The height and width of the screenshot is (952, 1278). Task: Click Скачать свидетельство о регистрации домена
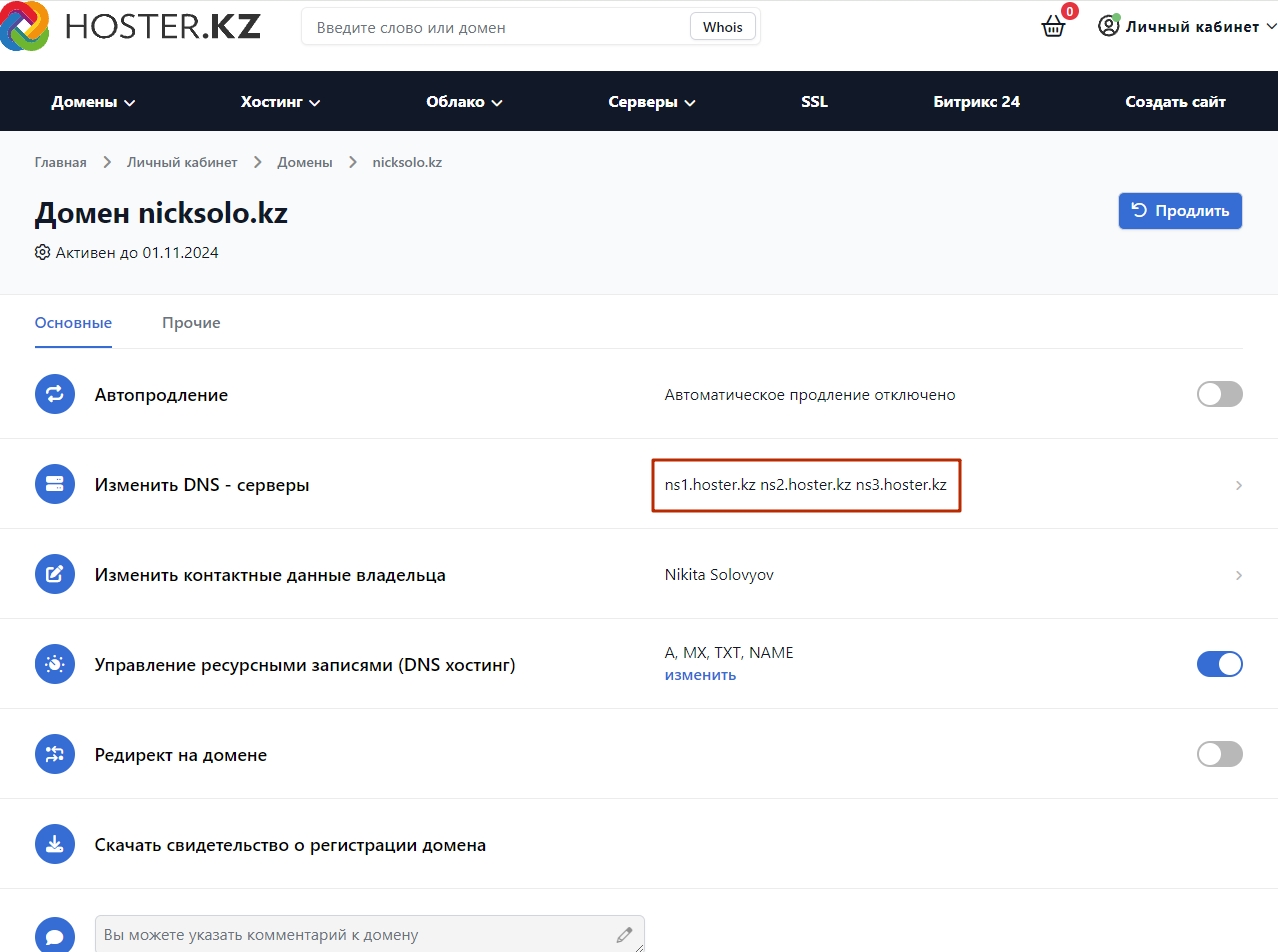[290, 845]
